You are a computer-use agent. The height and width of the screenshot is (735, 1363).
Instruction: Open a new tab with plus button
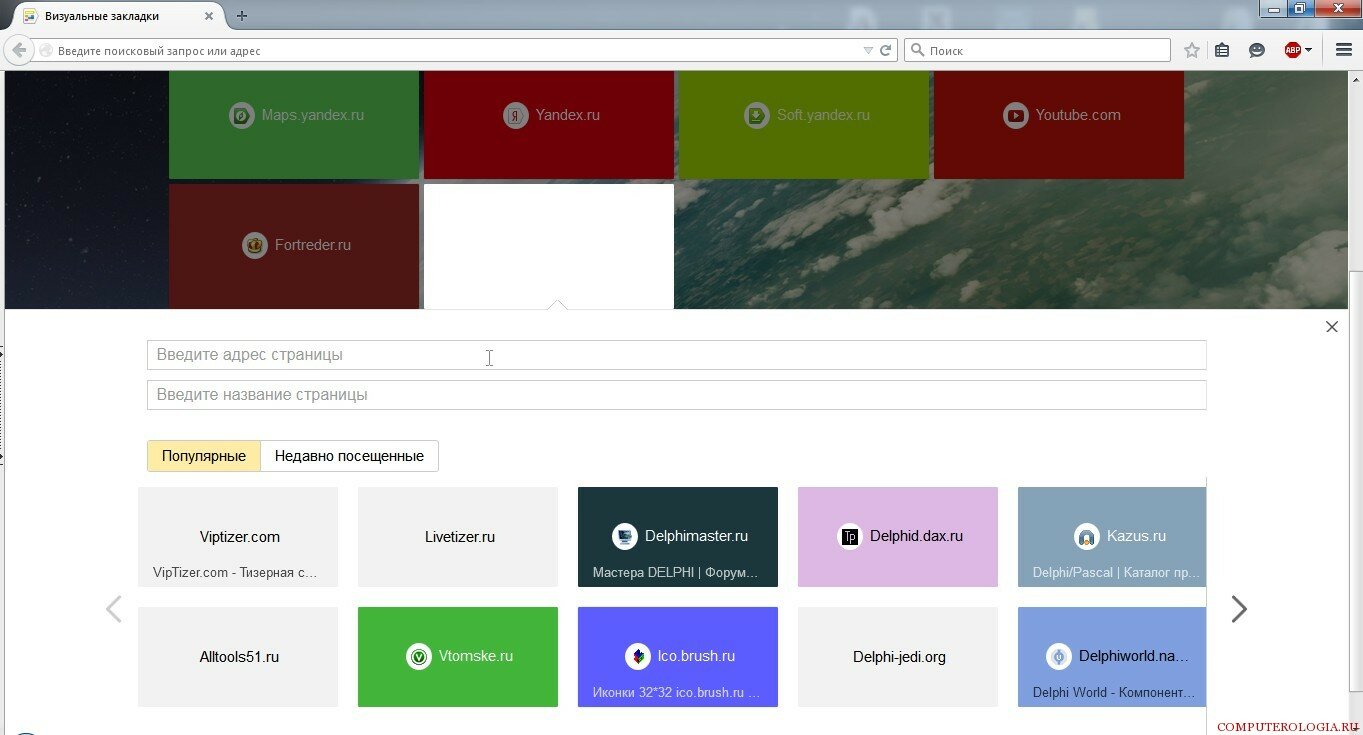(242, 16)
